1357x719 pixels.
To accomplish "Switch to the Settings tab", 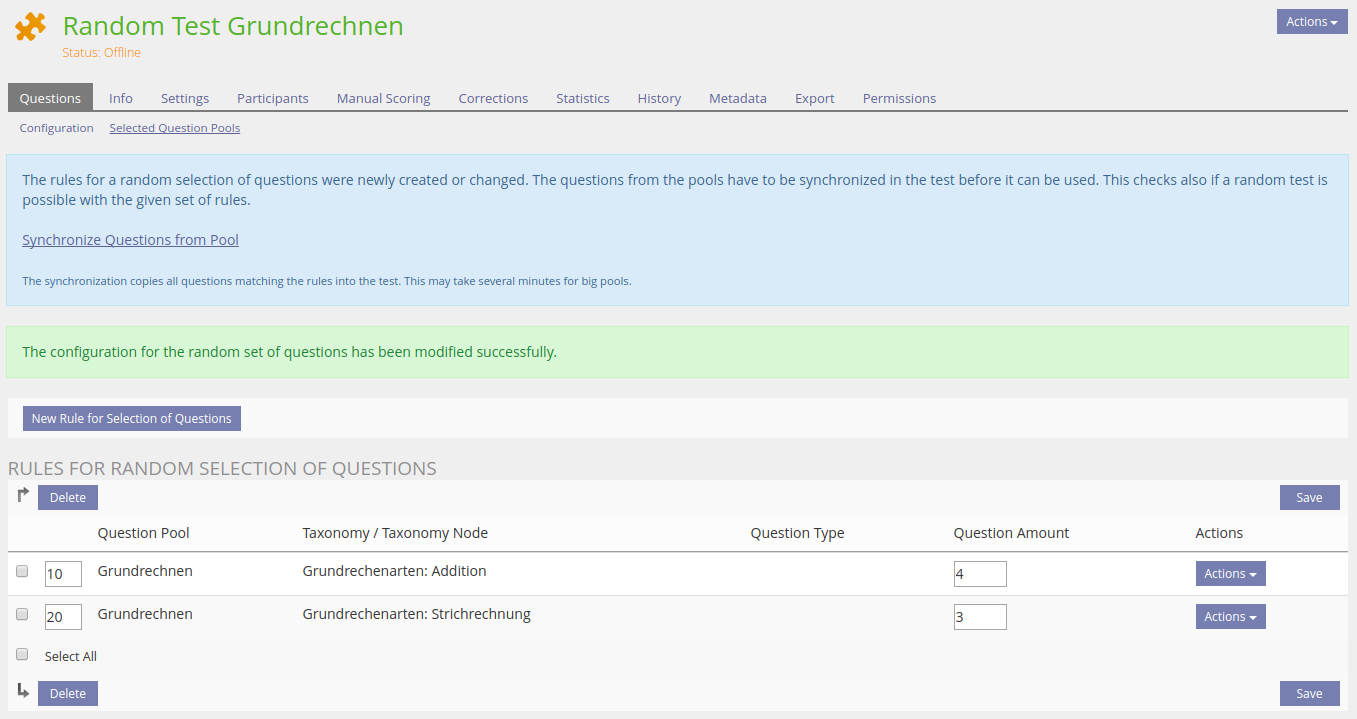I will pos(185,98).
